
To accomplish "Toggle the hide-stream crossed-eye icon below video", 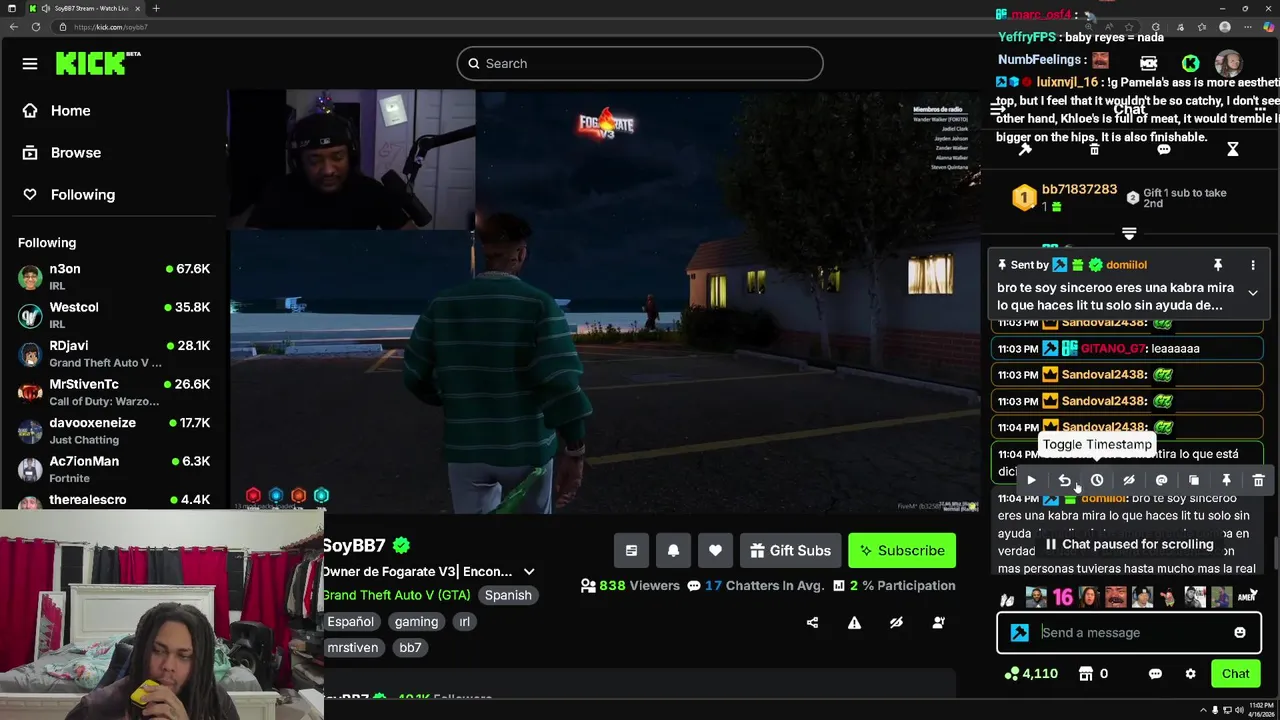I will point(896,623).
